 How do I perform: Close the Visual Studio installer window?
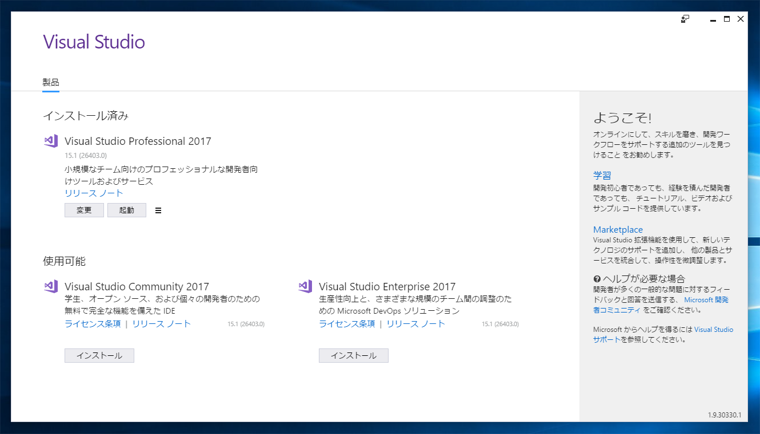[x=741, y=19]
